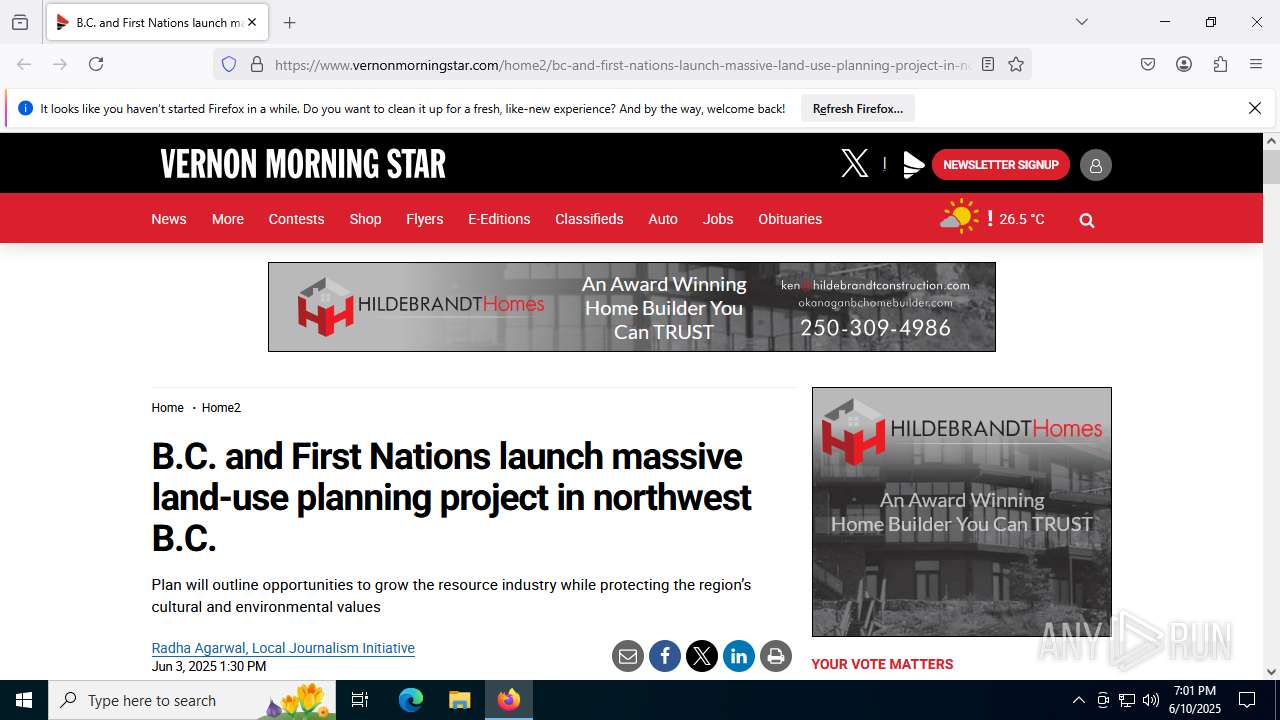Screen dimensions: 1280x720
Task: Go to Contests section
Action: click(296, 219)
